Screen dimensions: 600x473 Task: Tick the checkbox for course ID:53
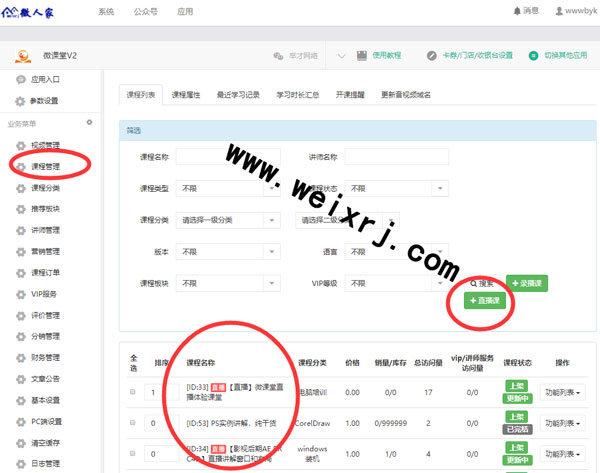point(132,422)
